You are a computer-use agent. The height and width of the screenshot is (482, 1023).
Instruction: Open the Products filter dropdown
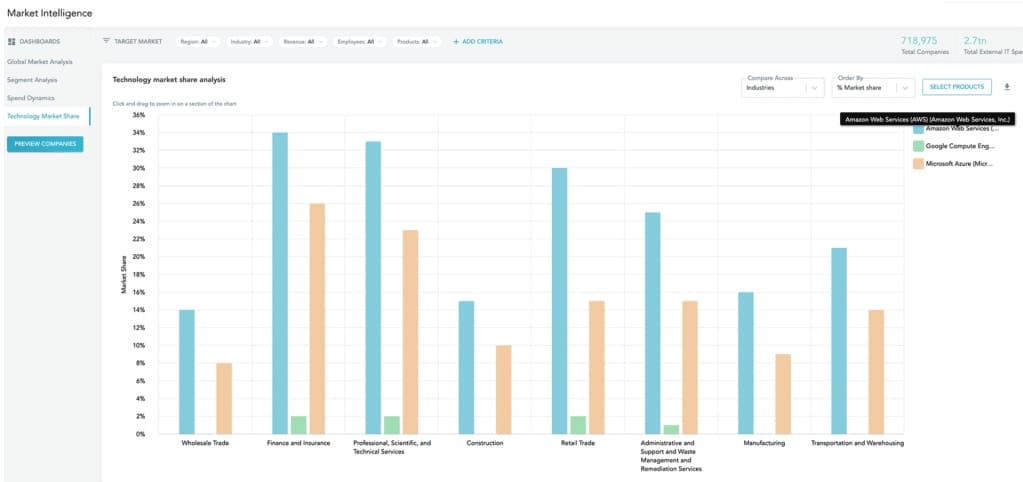416,41
